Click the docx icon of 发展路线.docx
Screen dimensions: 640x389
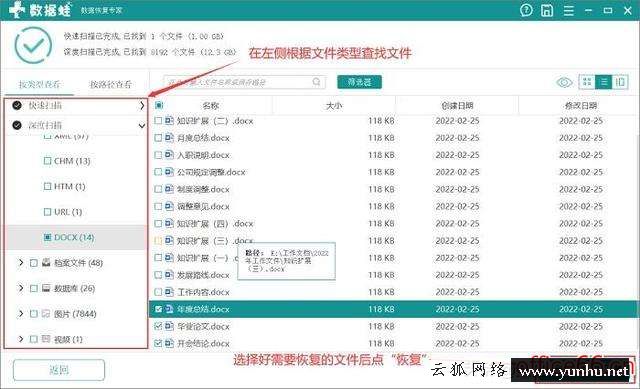coord(169,275)
